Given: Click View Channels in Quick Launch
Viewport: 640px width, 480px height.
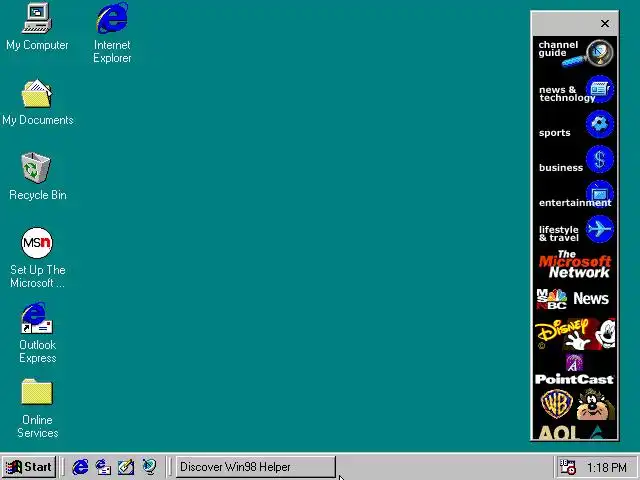Looking at the screenshot, I should (x=149, y=467).
